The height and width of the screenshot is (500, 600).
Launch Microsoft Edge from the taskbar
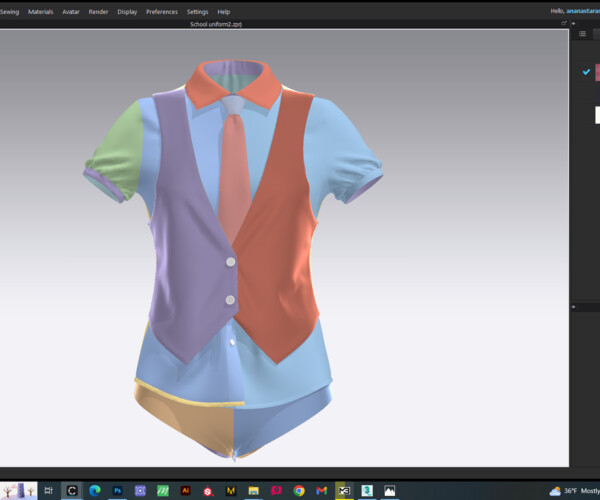point(95,490)
